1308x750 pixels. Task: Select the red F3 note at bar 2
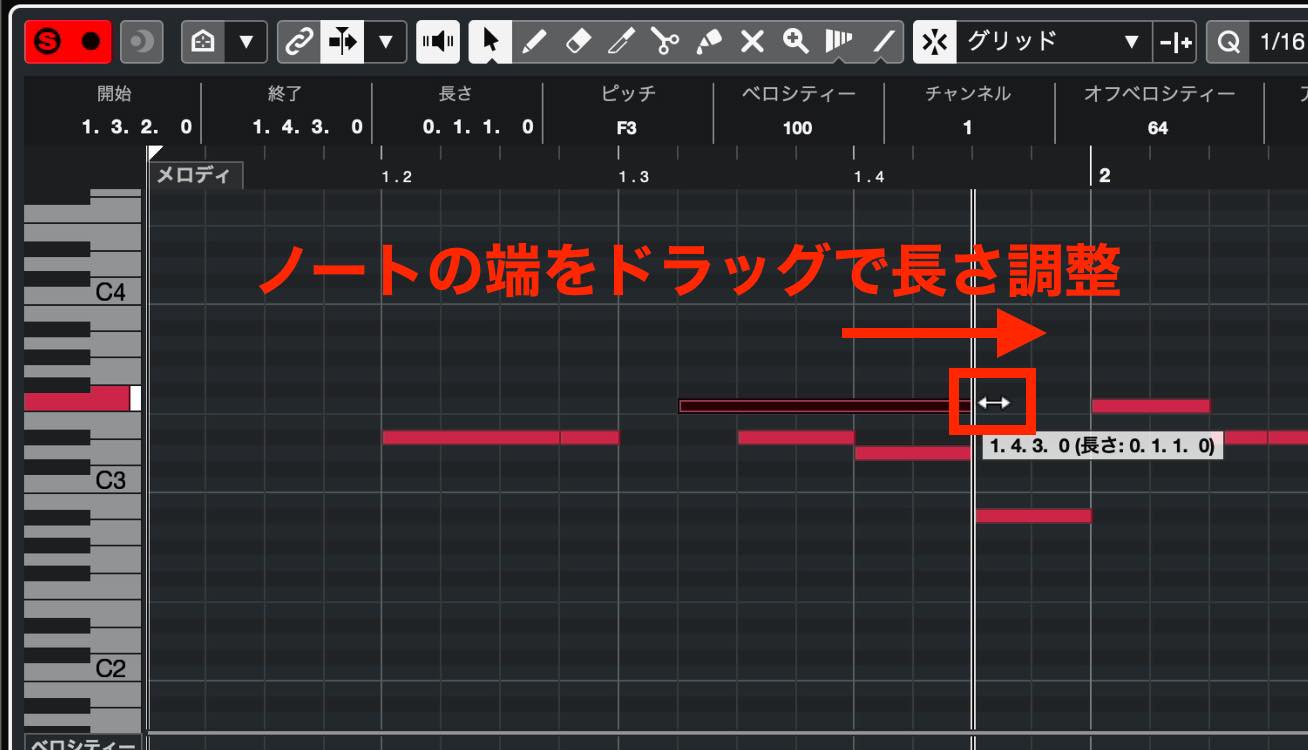coord(1151,406)
